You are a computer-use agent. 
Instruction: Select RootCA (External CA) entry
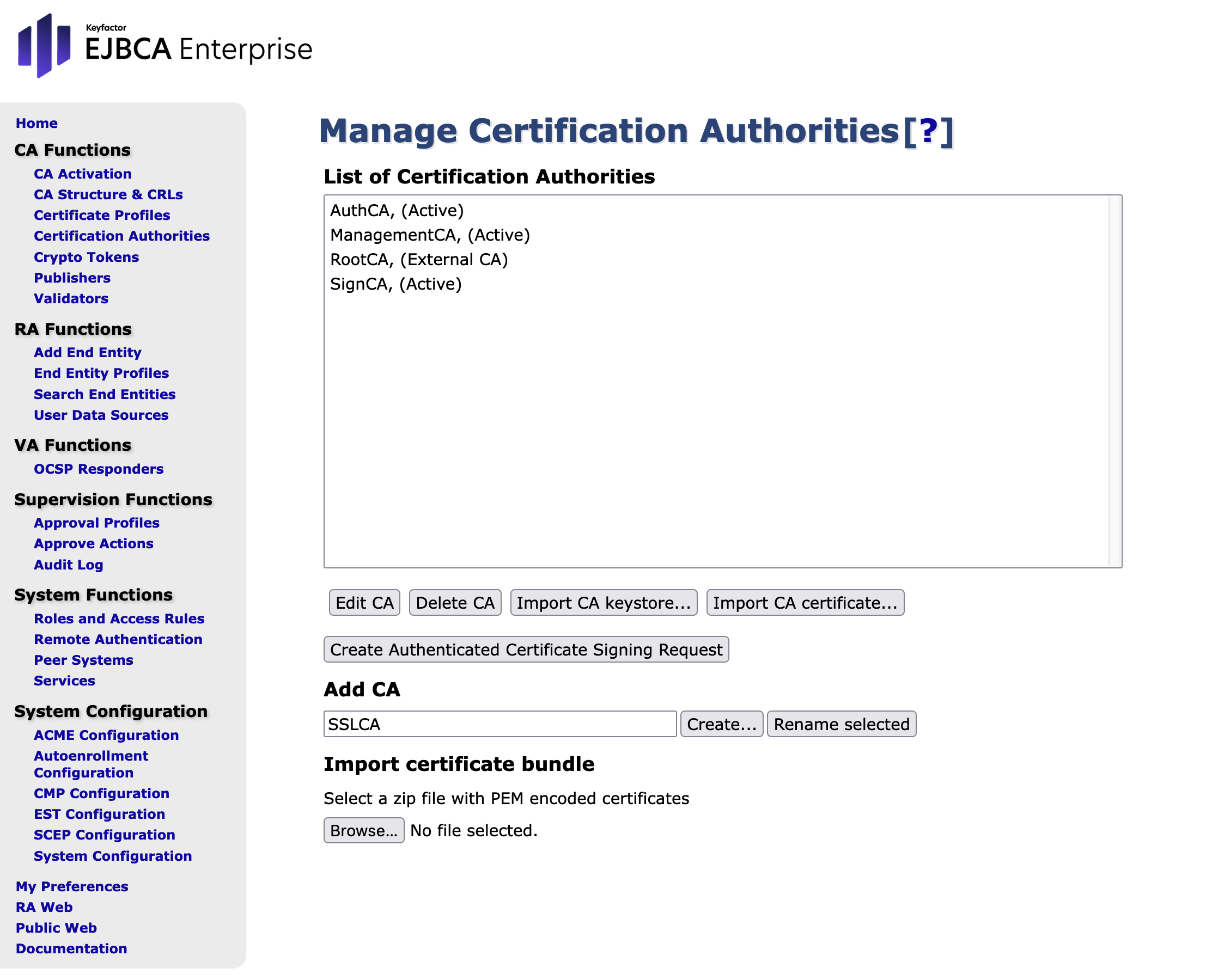click(x=418, y=260)
